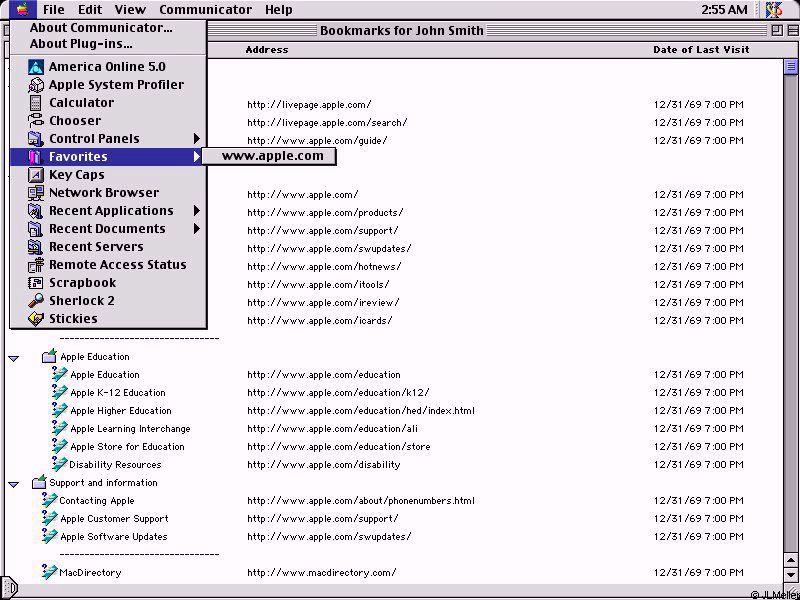
Task: Choose www.apple.com from Favorites submenu
Action: coord(272,156)
